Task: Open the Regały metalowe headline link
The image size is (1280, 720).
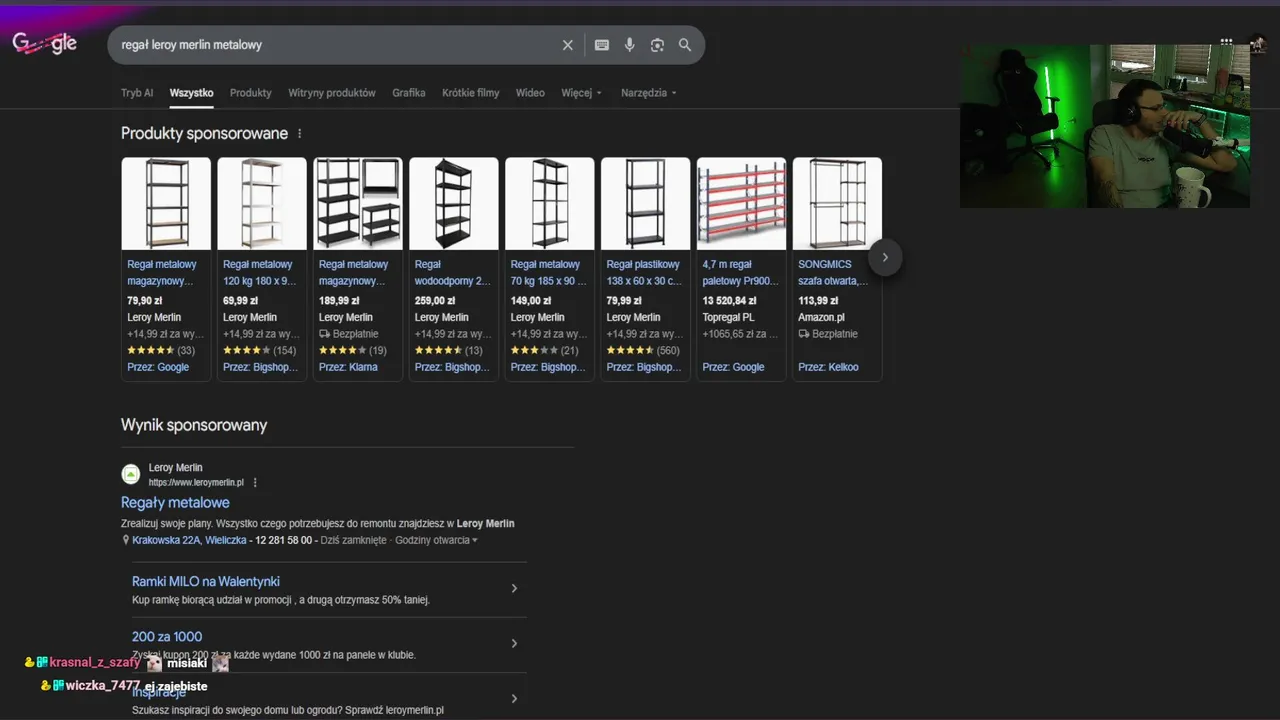Action: pos(175,503)
